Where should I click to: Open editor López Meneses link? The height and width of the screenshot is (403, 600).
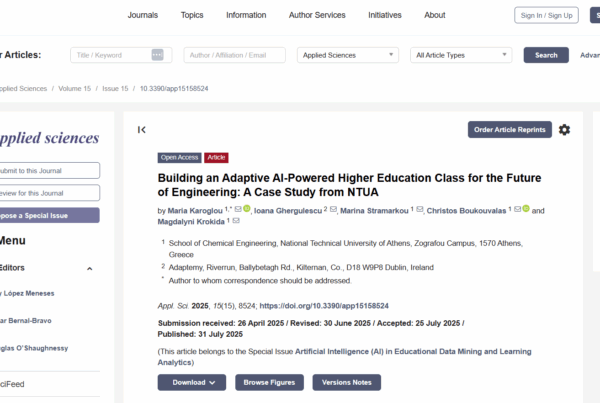tap(28, 293)
